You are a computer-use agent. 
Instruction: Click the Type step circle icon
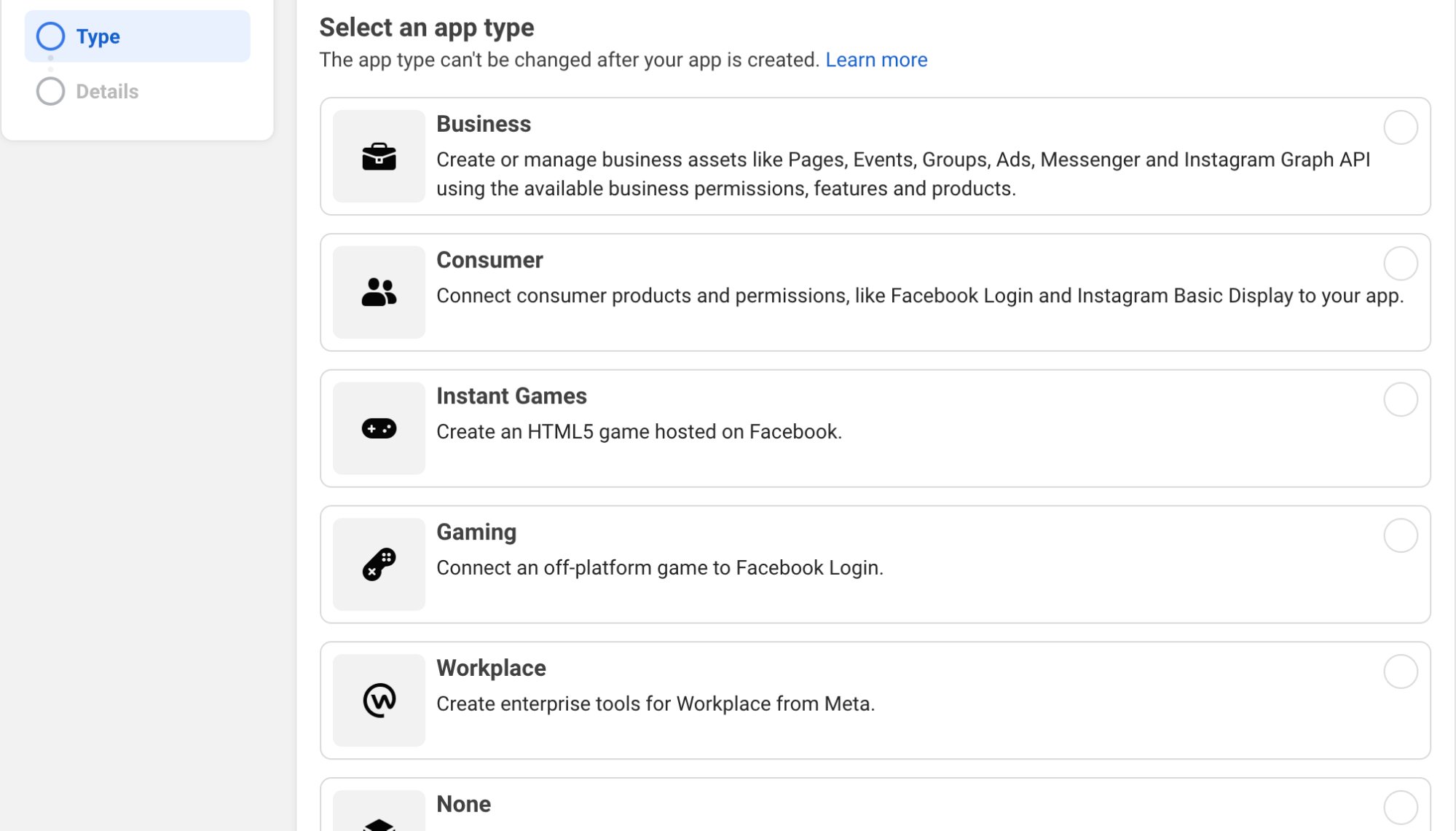(x=51, y=36)
